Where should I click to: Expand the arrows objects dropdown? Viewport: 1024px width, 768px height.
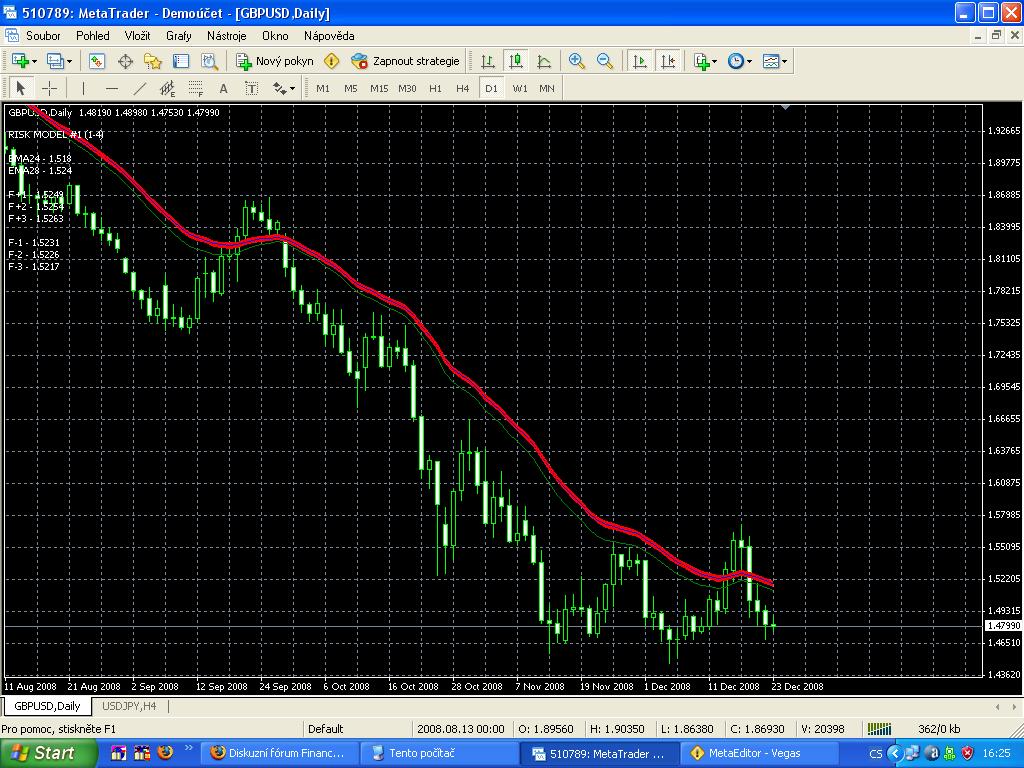point(292,88)
